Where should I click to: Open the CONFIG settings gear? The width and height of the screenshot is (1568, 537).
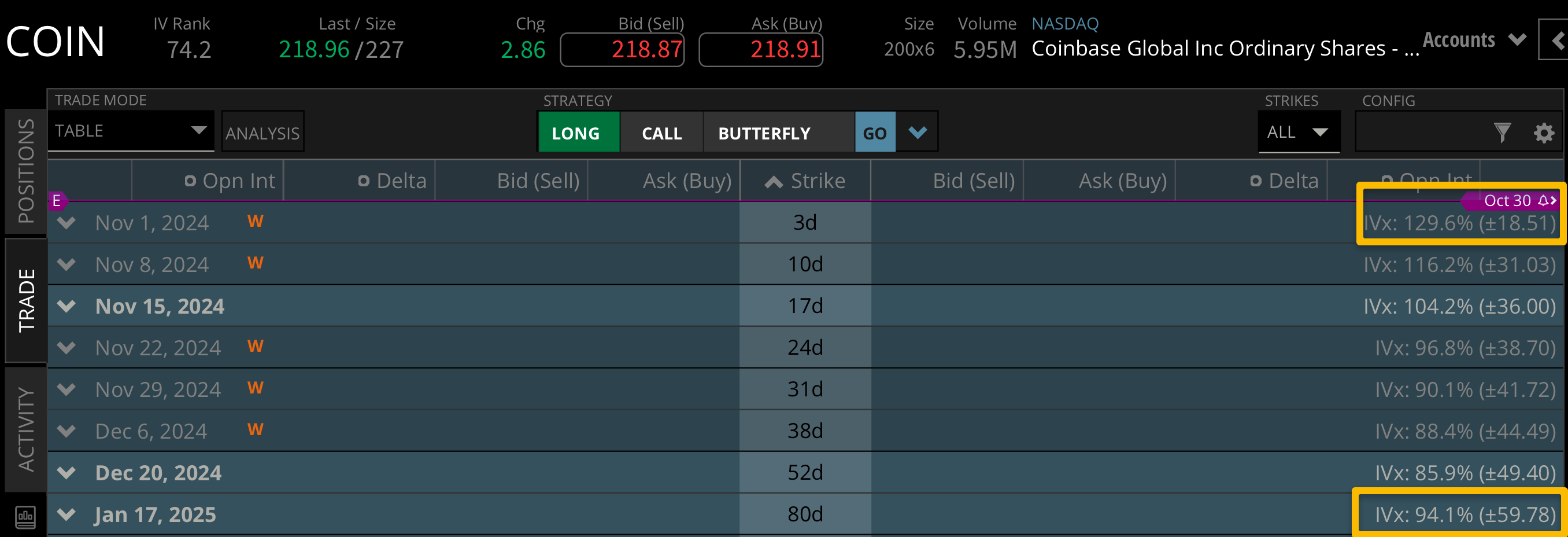click(1543, 132)
